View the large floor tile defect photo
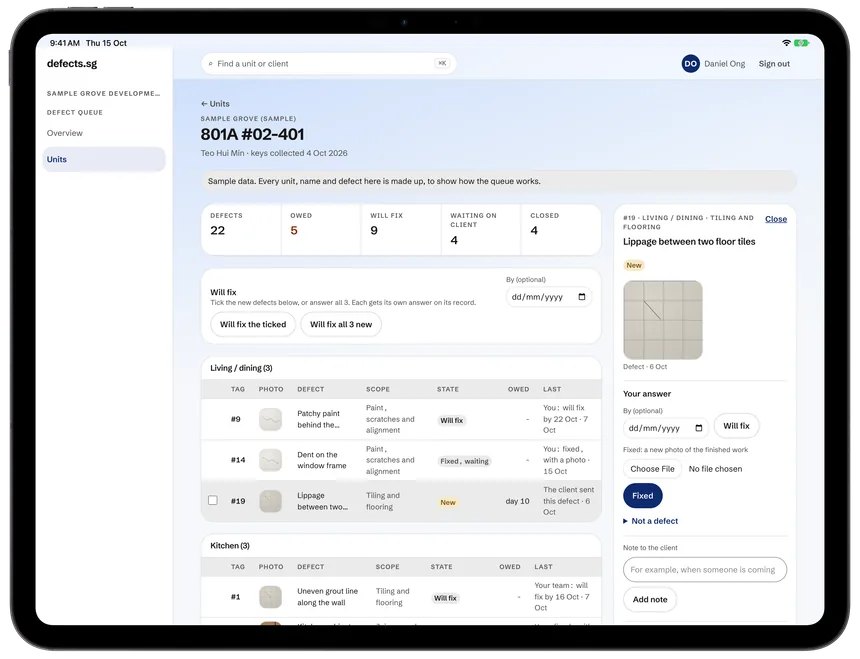Image resolution: width=860 pixels, height=659 pixels. coord(663,320)
